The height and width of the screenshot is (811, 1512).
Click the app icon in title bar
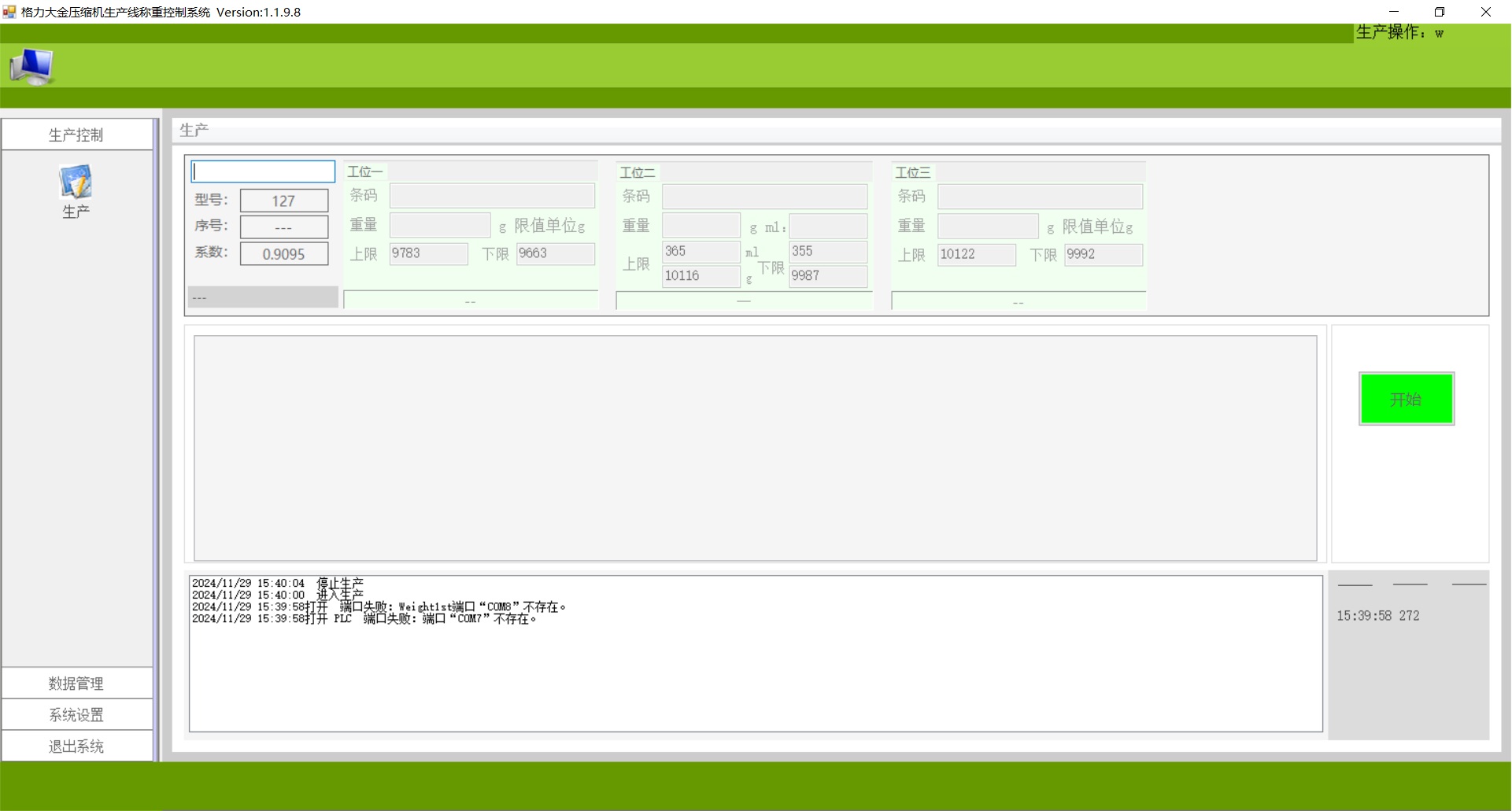pyautogui.click(x=9, y=12)
